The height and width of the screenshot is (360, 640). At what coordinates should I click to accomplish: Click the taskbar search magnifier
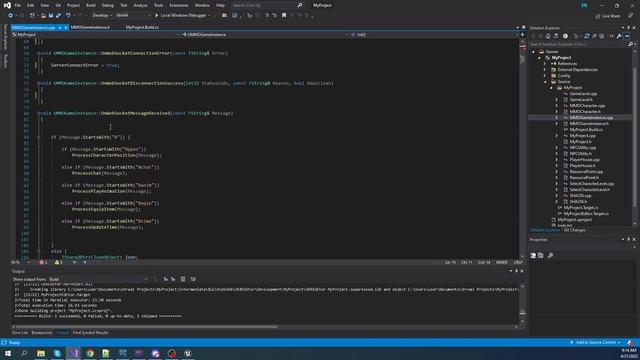(x=24, y=353)
